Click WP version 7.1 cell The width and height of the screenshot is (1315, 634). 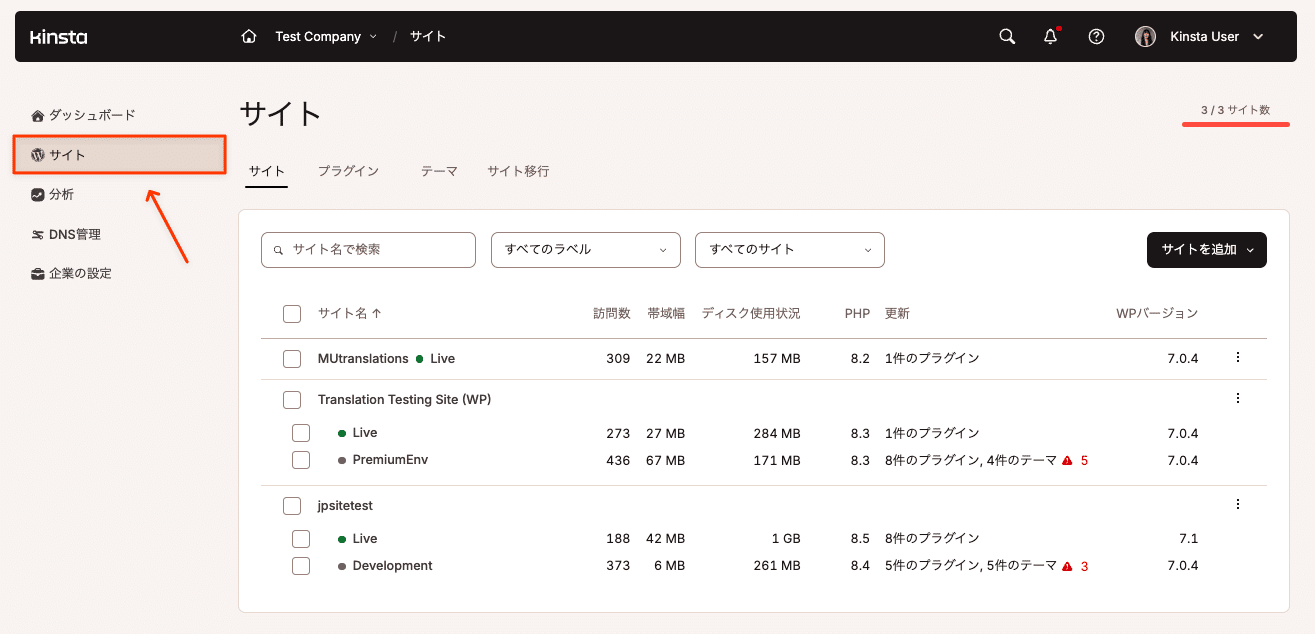pos(1188,538)
